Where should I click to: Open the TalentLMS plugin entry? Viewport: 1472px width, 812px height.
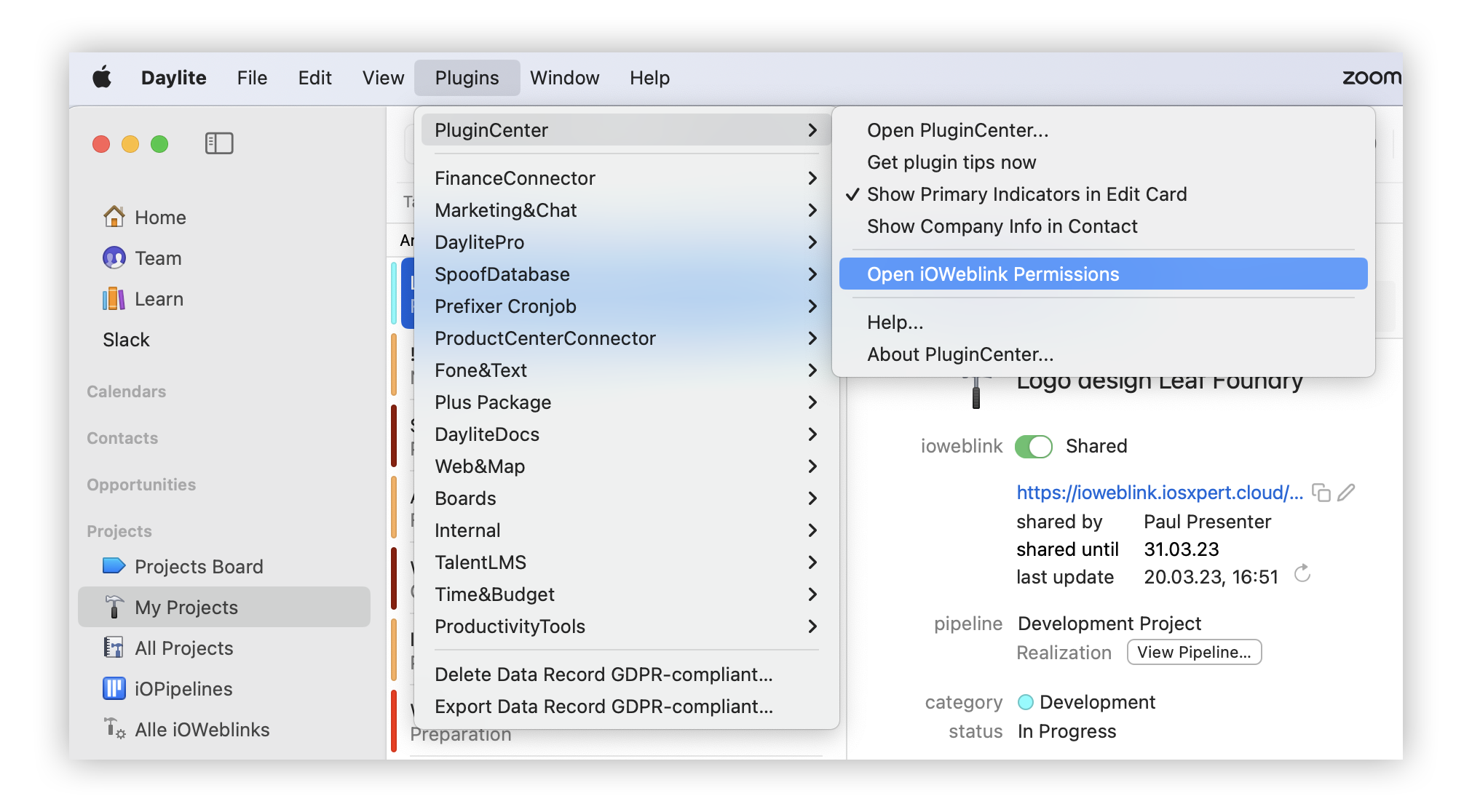click(x=627, y=562)
